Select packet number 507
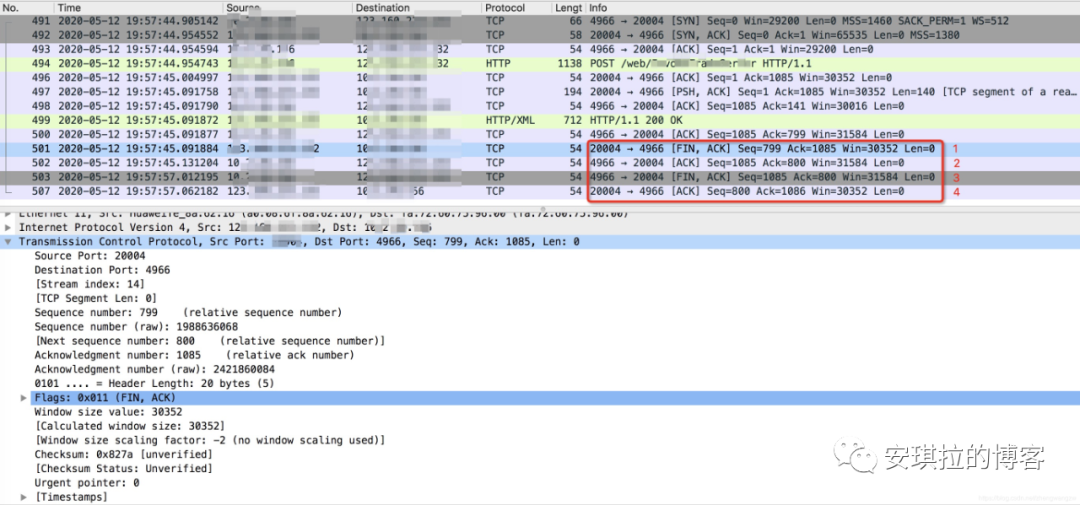This screenshot has height=505, width=1080. click(x=39, y=191)
